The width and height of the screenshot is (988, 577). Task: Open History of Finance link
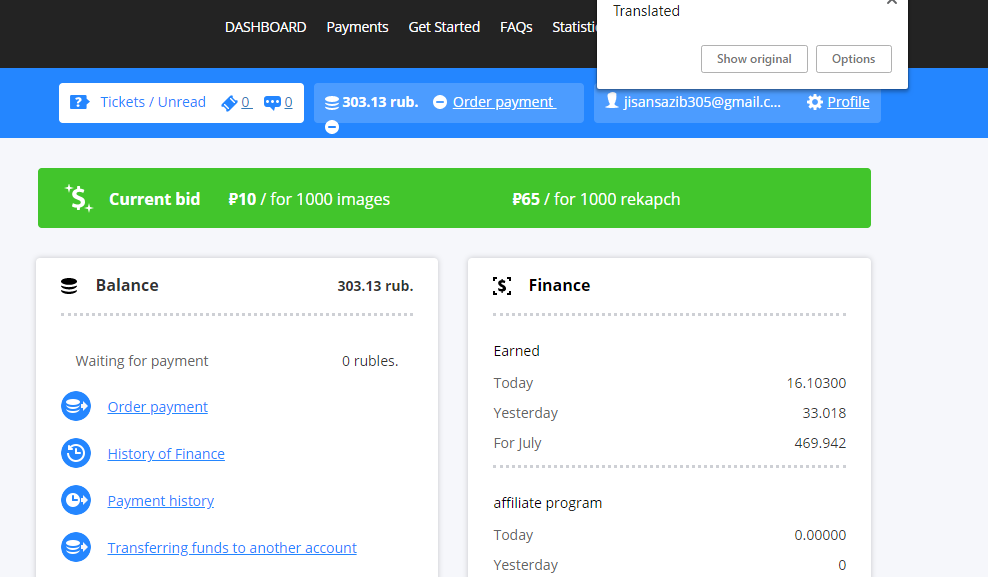166,454
